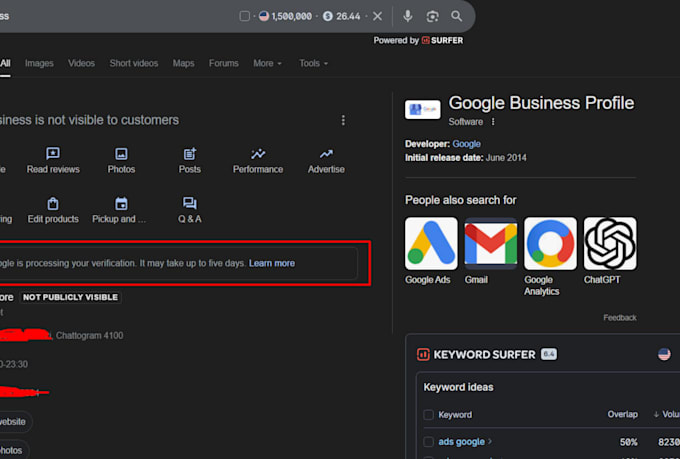Image resolution: width=680 pixels, height=459 pixels.
Task: Open the Performance icon
Action: [258, 154]
